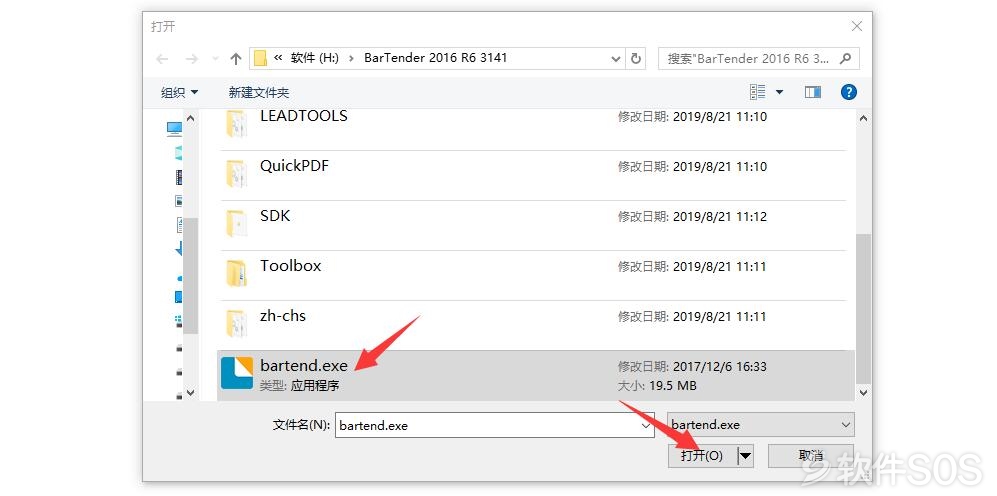
Task: Toggle the preview pane
Action: click(813, 92)
